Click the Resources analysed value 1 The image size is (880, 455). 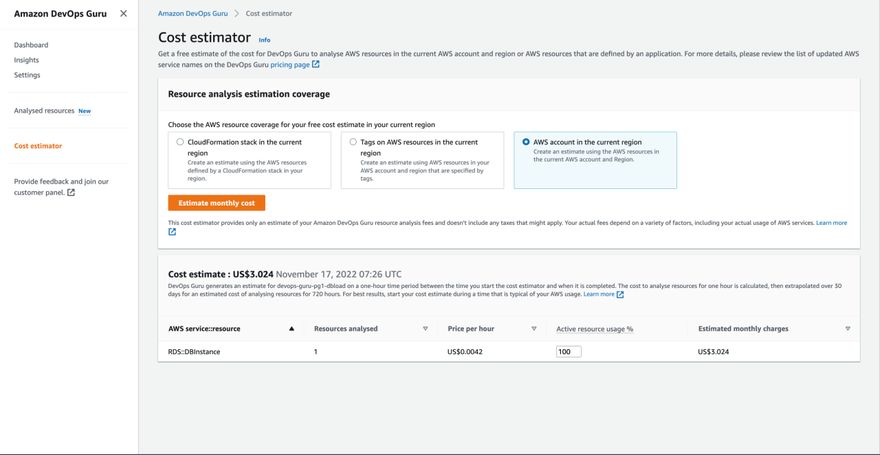pos(316,352)
